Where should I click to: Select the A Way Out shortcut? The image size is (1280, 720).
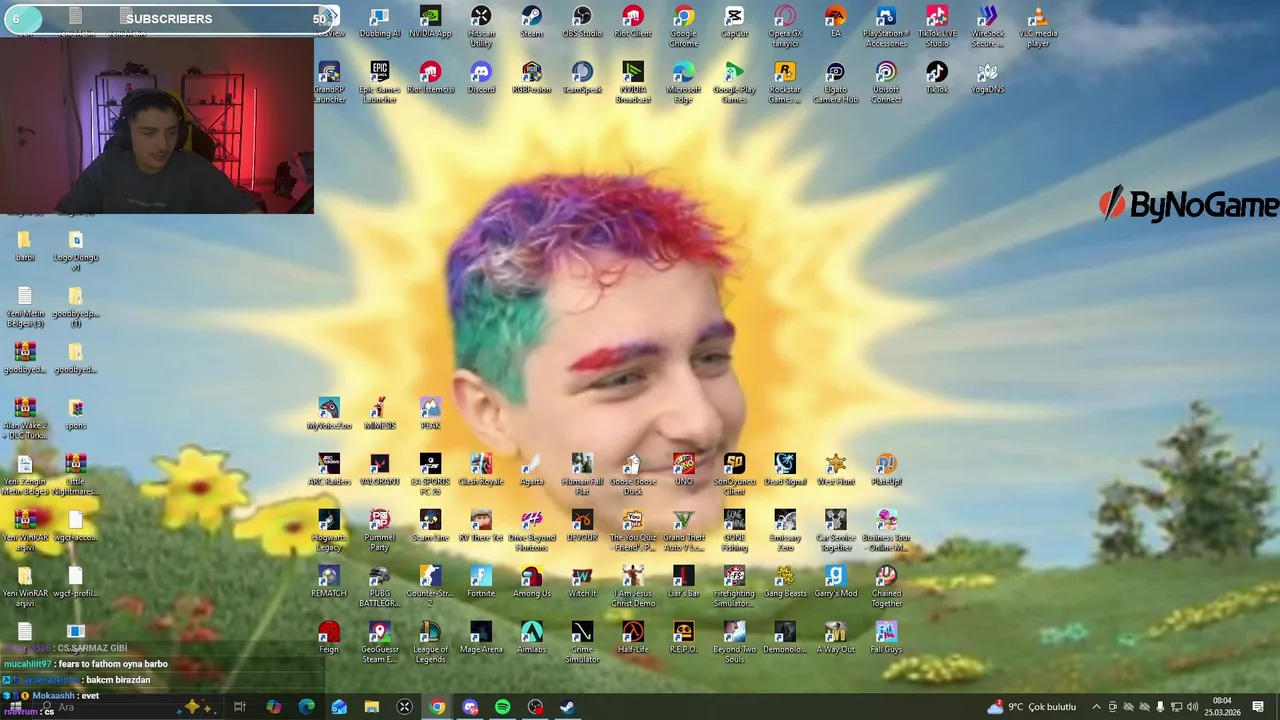[836, 638]
